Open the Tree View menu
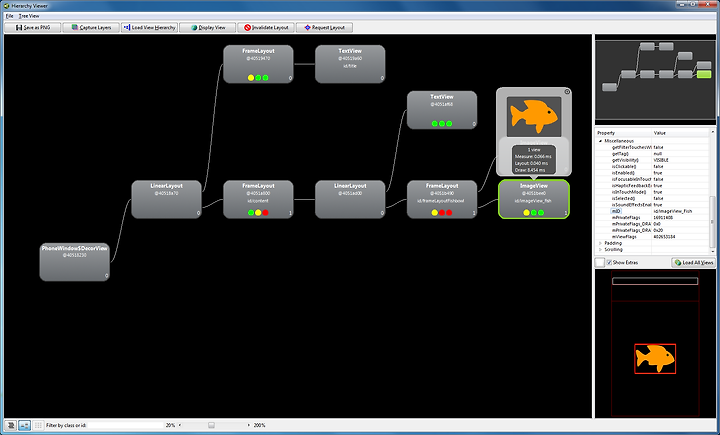 pos(29,16)
